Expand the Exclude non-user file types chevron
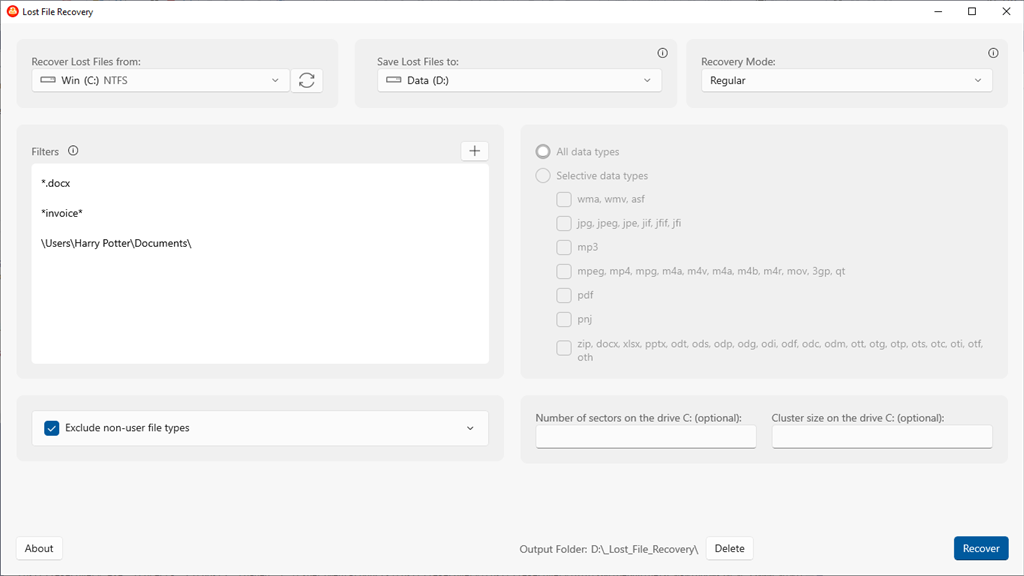1024x576 pixels. (470, 428)
